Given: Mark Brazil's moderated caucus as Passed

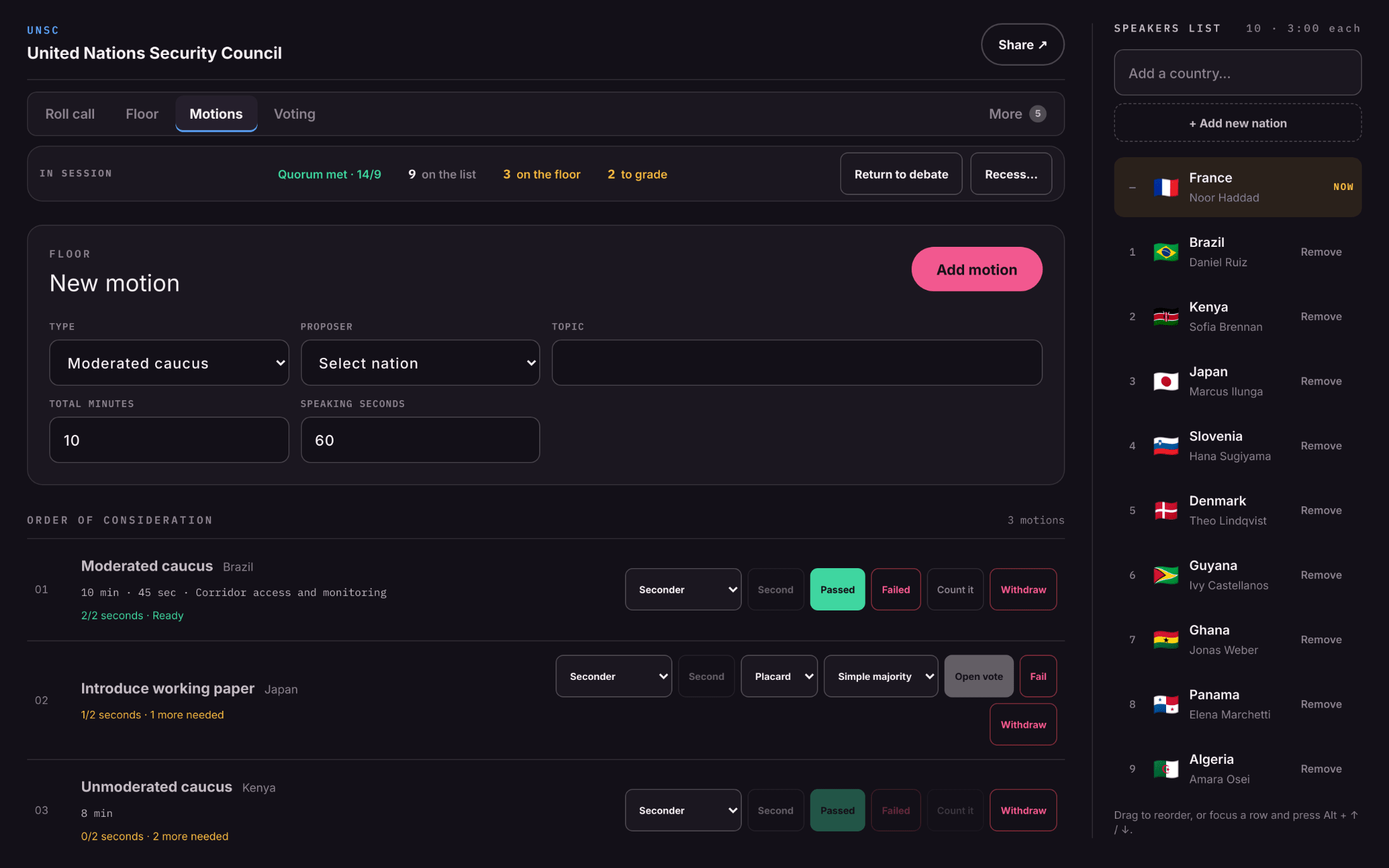Looking at the screenshot, I should tap(837, 590).
